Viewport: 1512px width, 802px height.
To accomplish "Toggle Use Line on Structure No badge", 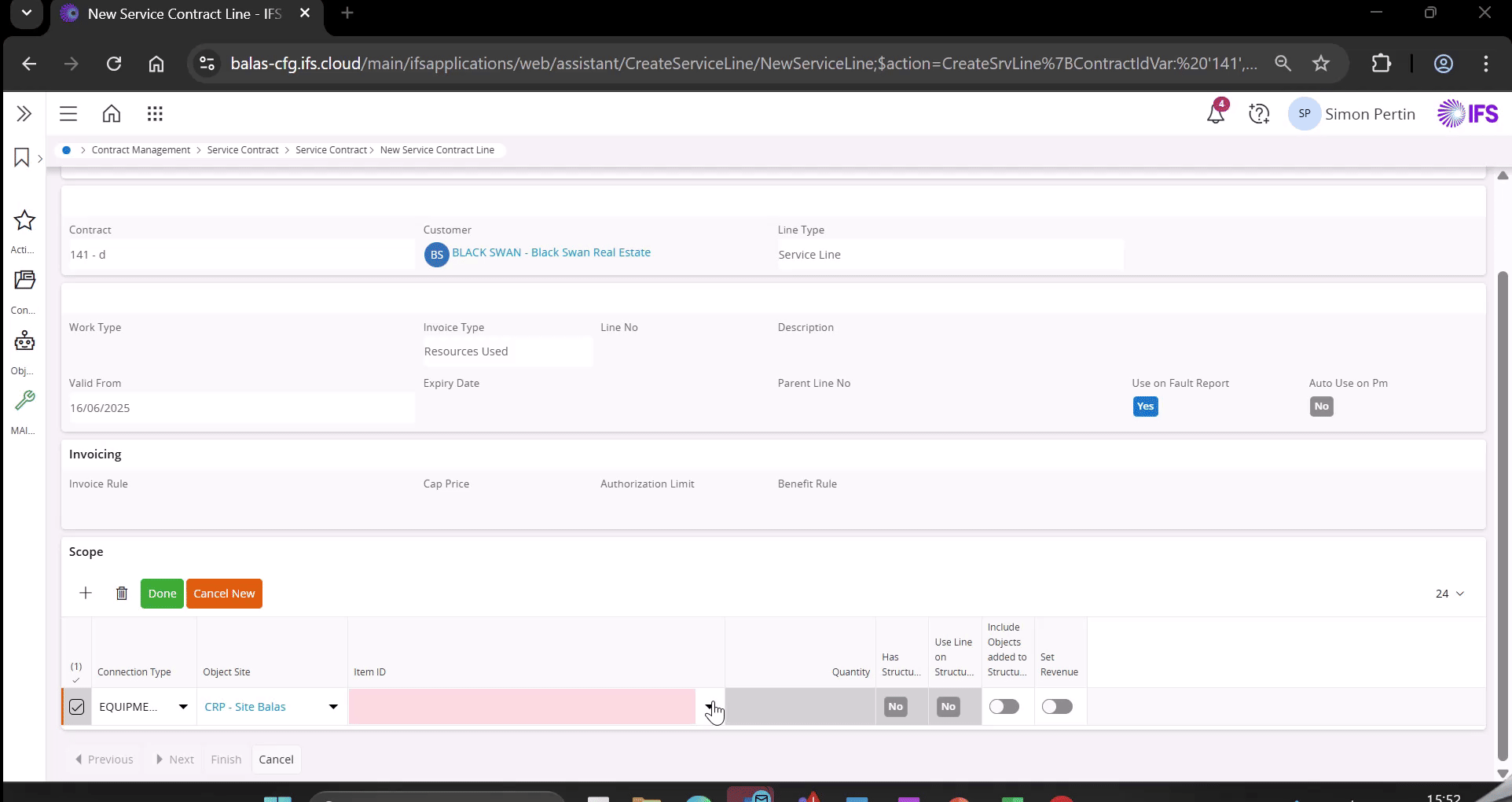I will 949,707.
